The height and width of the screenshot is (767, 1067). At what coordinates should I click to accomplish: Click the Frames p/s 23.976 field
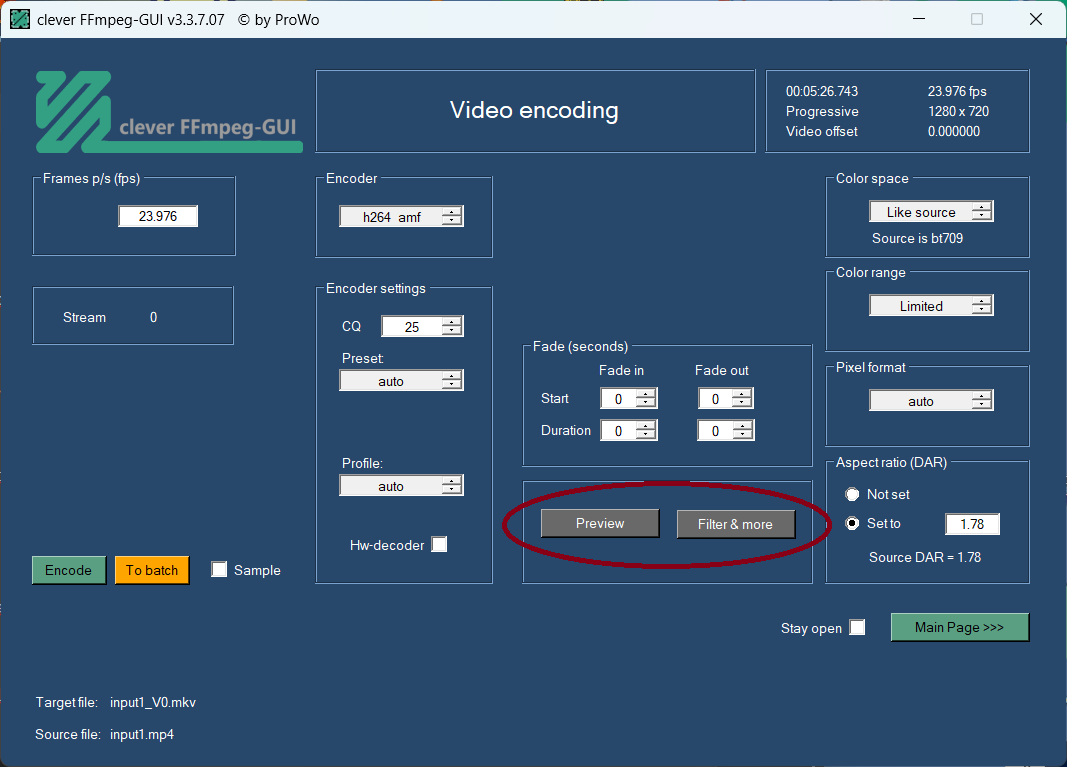point(158,216)
